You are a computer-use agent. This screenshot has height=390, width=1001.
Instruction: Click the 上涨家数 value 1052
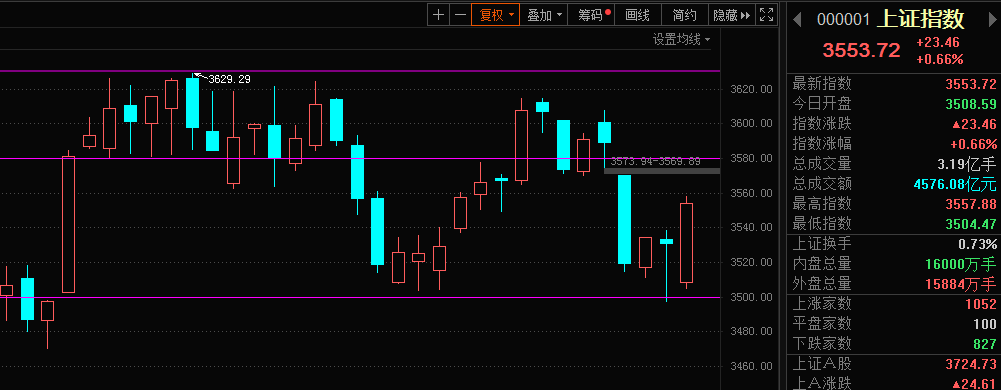pos(982,304)
